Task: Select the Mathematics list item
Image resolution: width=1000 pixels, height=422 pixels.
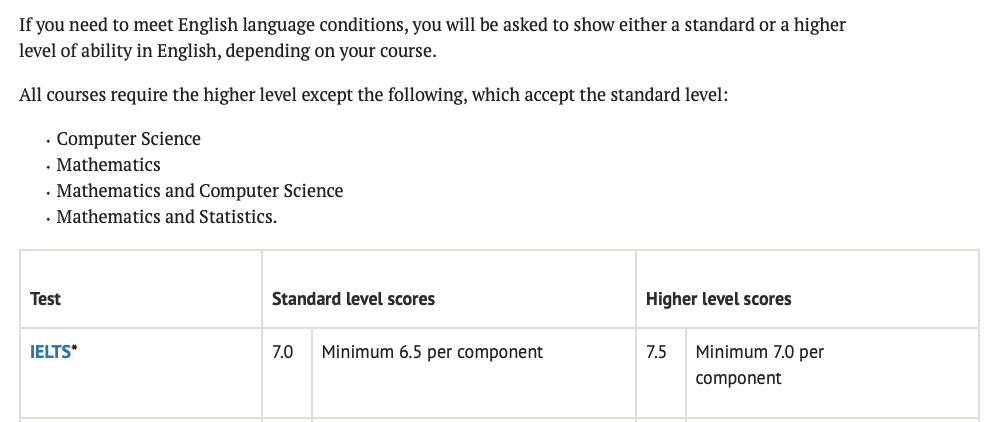Action: tap(108, 165)
